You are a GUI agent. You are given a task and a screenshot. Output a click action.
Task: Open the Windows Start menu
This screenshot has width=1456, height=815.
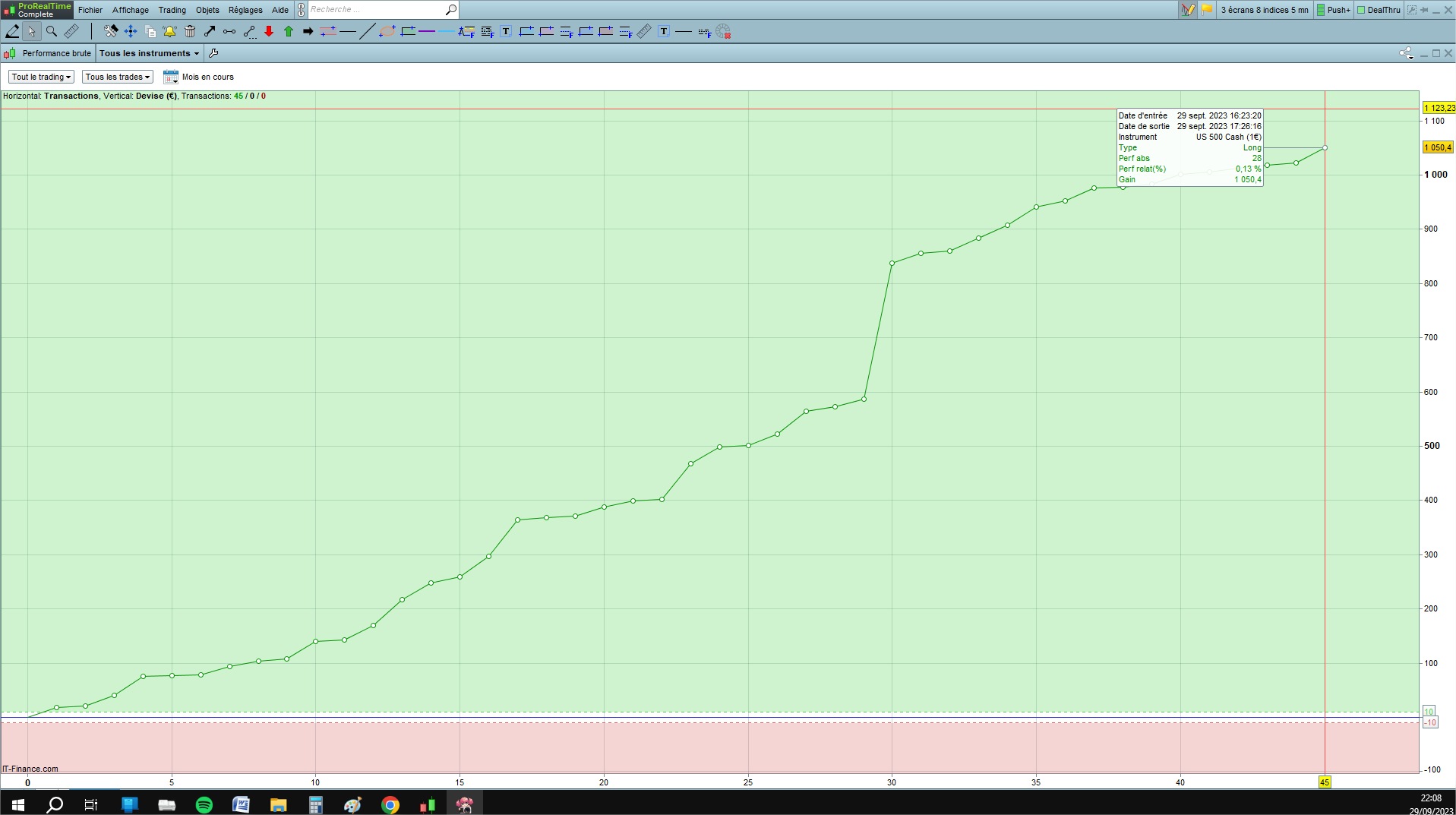(x=18, y=804)
